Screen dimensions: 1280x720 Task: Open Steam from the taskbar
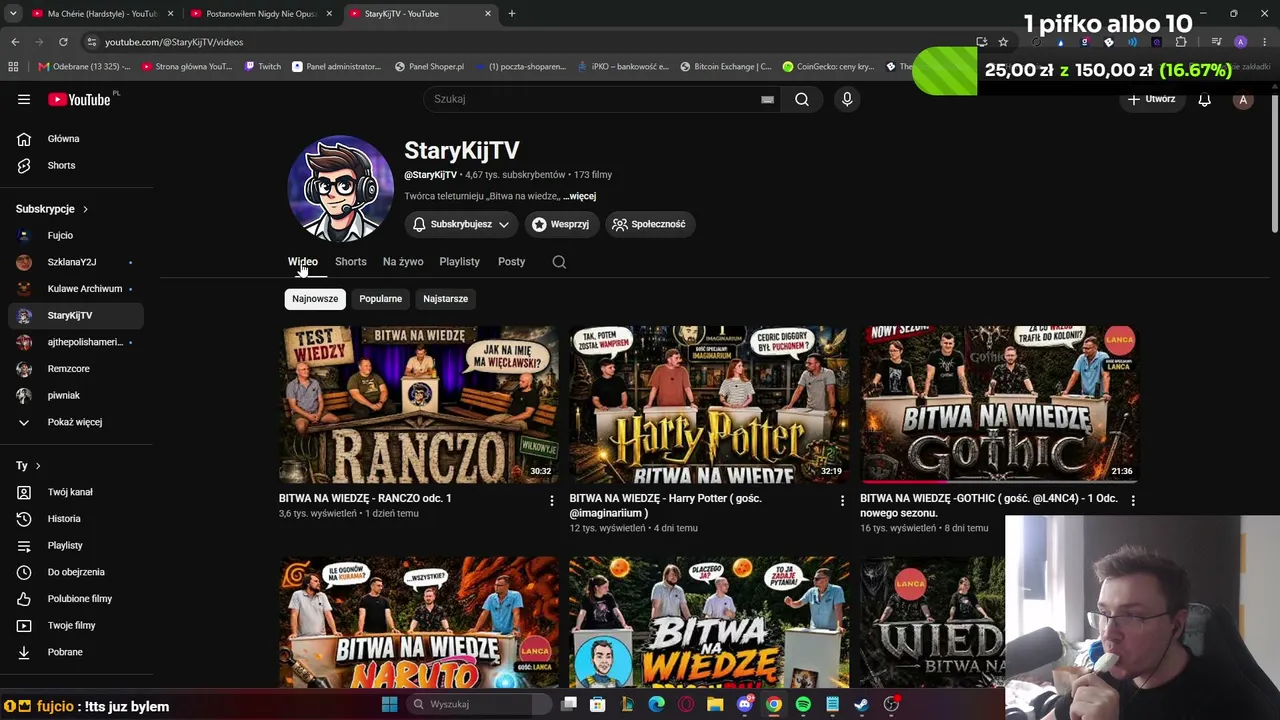(861, 704)
